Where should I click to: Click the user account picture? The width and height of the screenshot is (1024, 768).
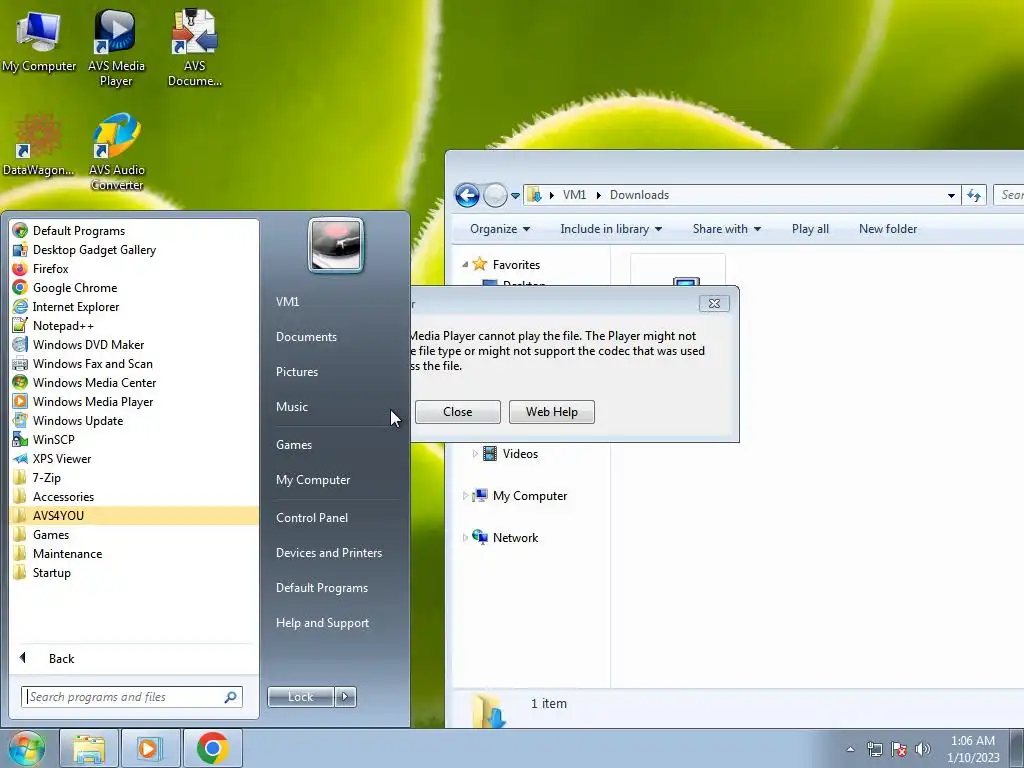pyautogui.click(x=336, y=246)
